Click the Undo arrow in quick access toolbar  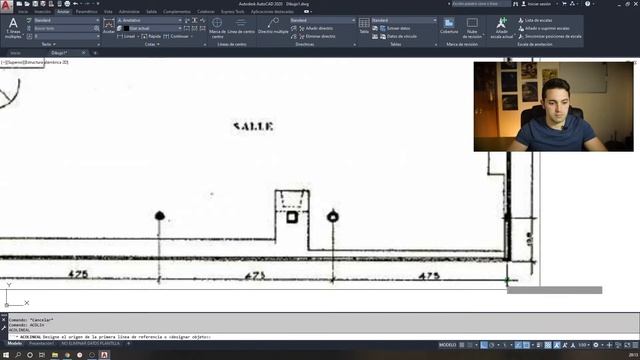point(76,4)
